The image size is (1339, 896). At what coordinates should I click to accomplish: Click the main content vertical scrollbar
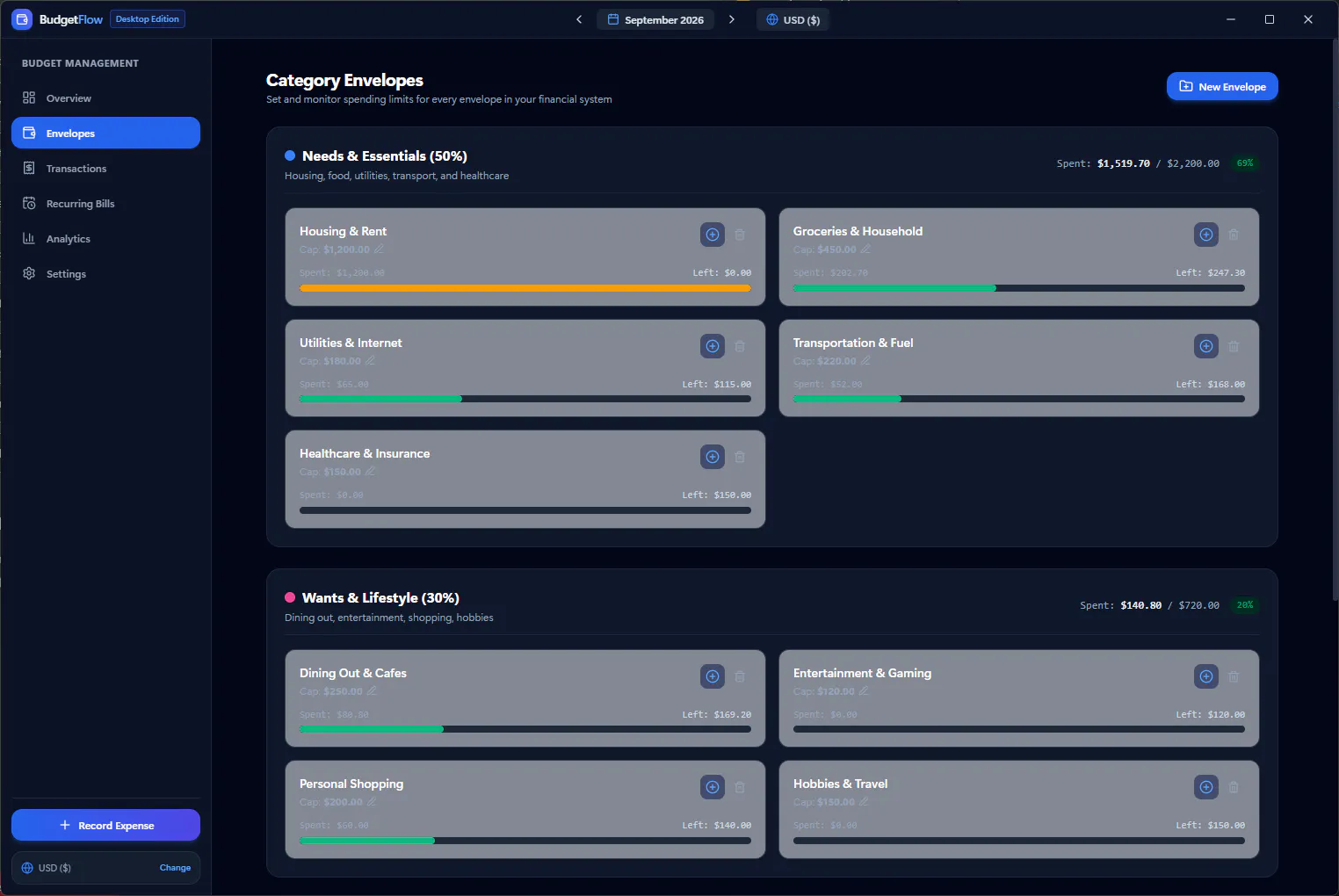pos(1335,321)
